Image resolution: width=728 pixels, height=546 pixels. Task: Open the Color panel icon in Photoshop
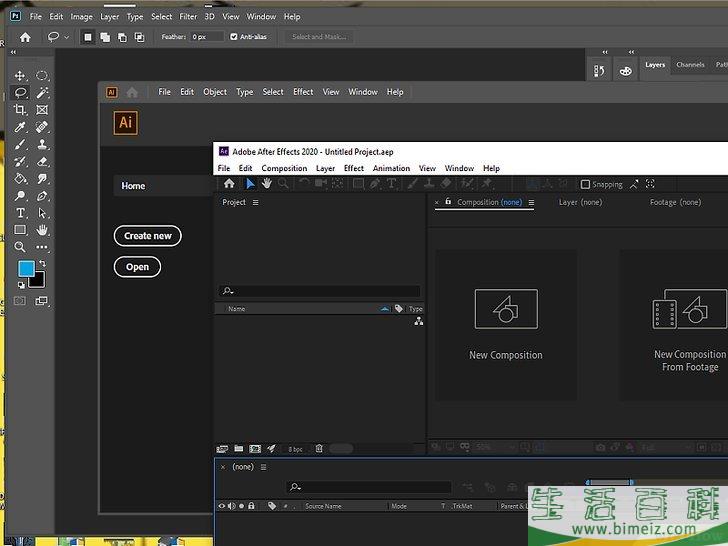tap(625, 71)
